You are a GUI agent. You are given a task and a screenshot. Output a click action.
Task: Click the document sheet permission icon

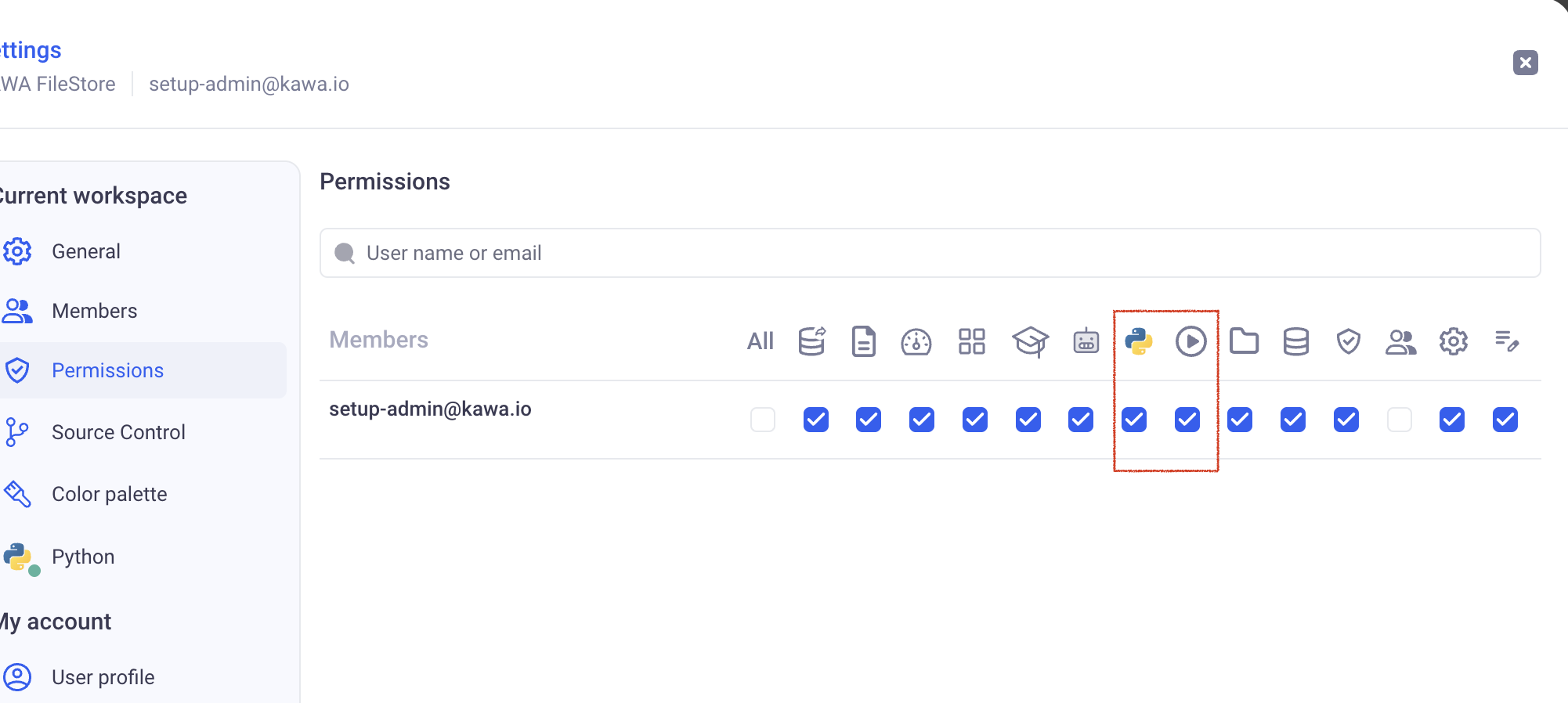863,341
